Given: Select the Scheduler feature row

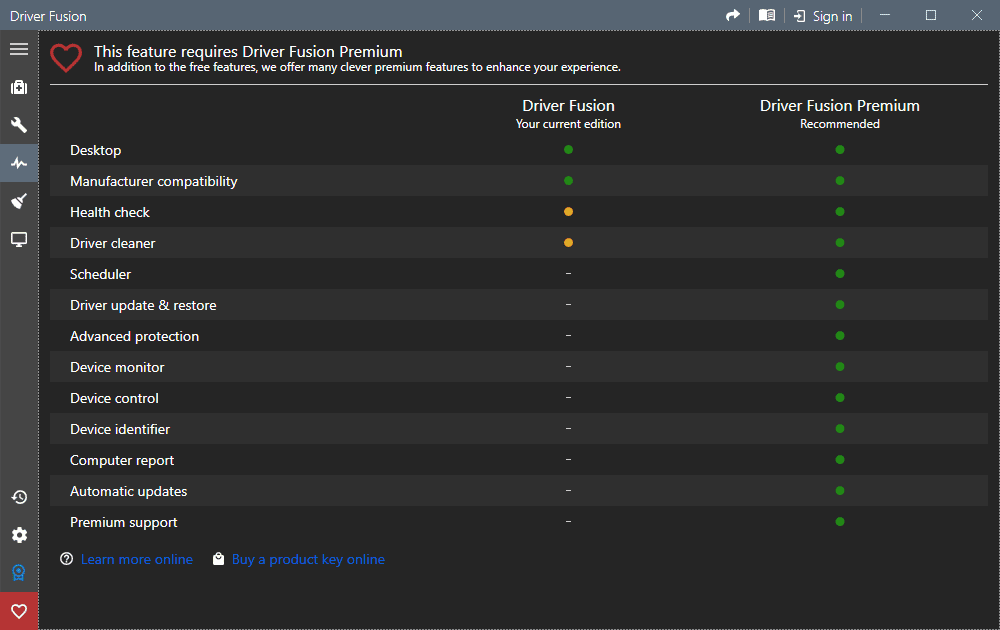Looking at the screenshot, I should coord(101,274).
